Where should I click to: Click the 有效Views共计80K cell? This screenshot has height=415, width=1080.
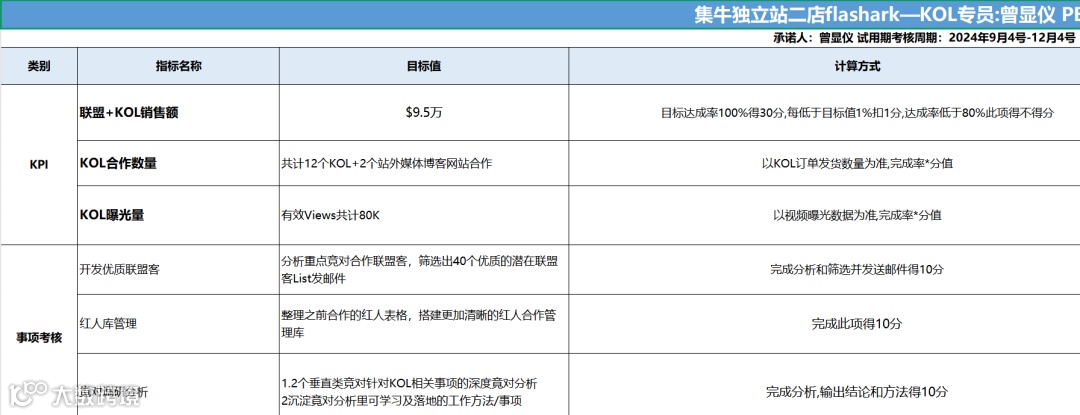[424, 215]
